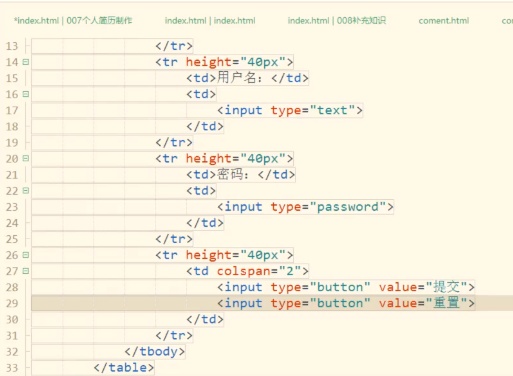Screen dimensions: 513x376
Task: Click the 密码 td code on line 21
Action: click(241, 175)
